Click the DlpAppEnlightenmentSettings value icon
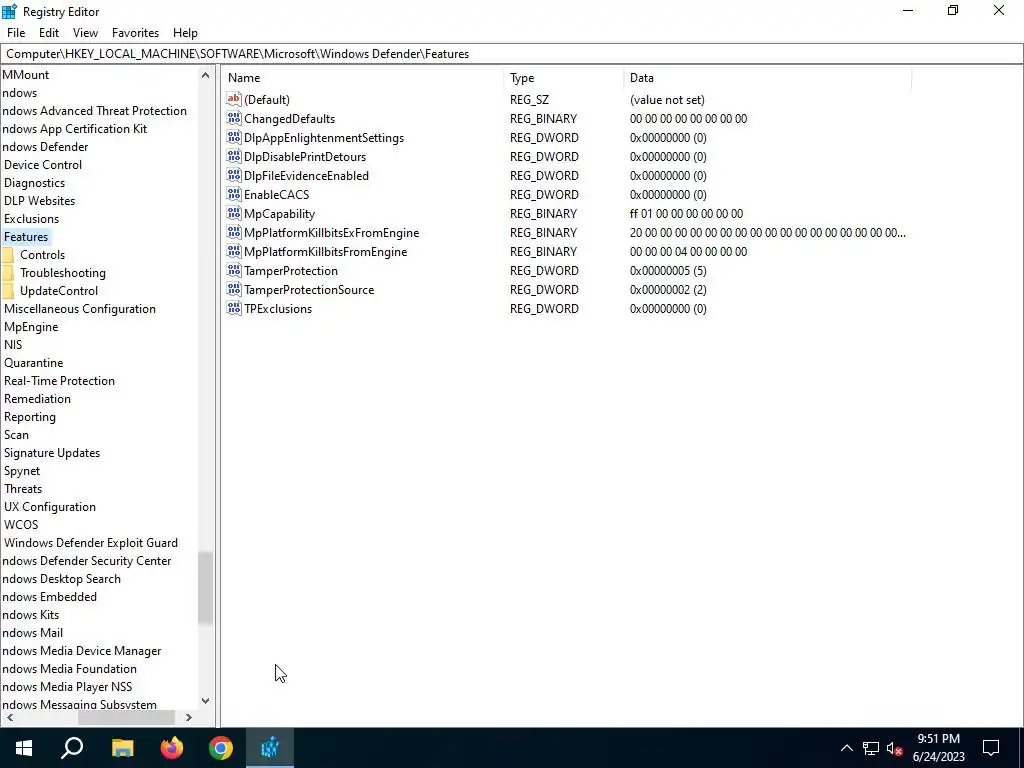This screenshot has width=1024, height=768. pos(234,137)
